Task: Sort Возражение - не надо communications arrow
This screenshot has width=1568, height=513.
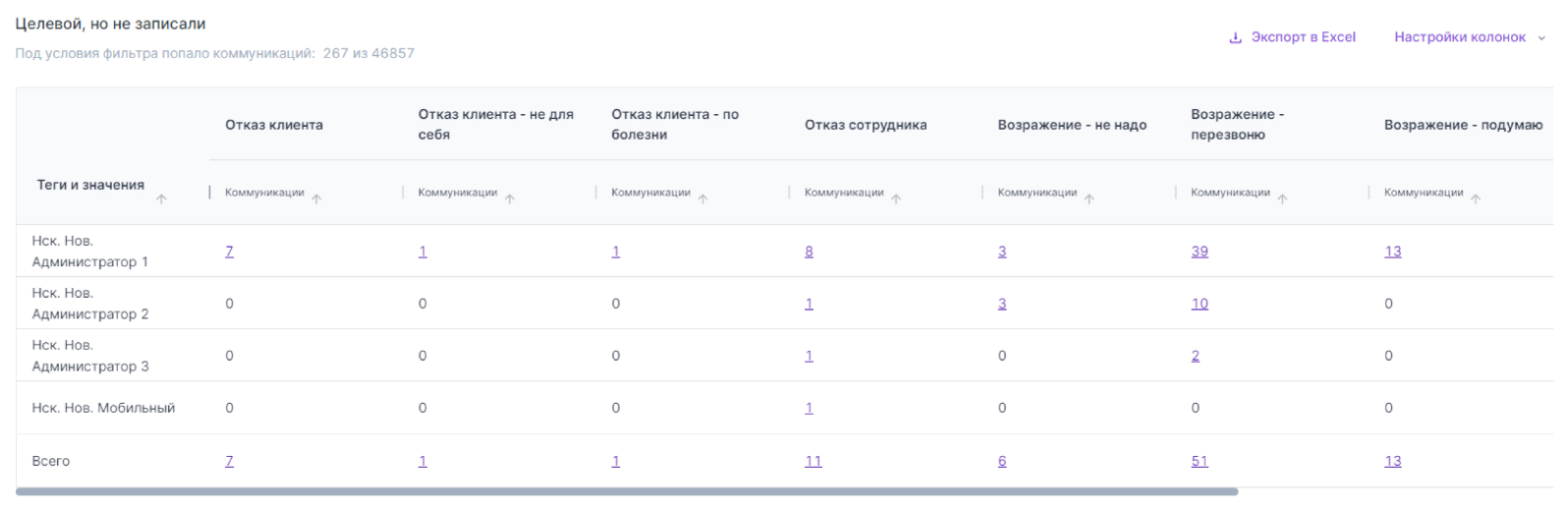Action: click(x=1090, y=199)
